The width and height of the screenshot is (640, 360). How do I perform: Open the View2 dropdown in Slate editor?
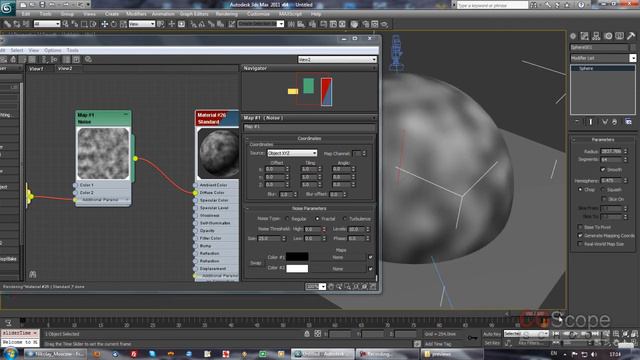point(337,60)
